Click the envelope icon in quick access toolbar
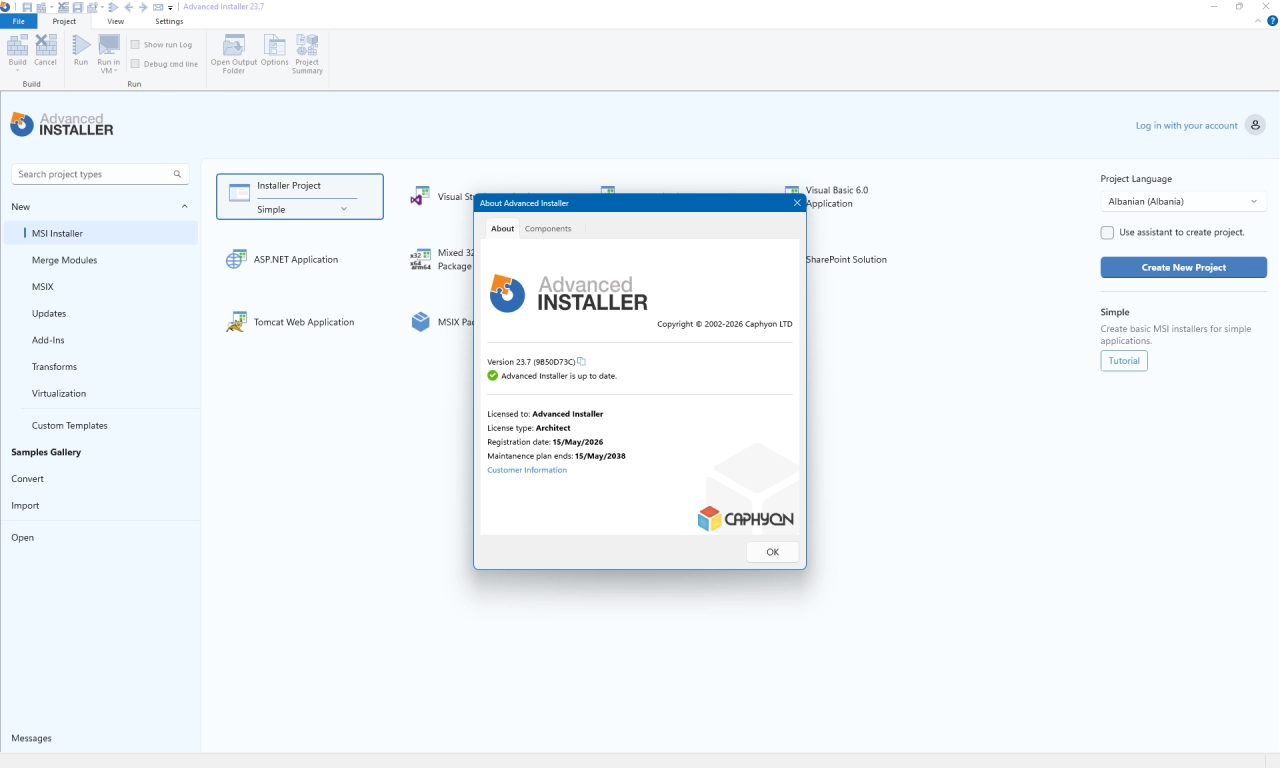 pyautogui.click(x=158, y=7)
